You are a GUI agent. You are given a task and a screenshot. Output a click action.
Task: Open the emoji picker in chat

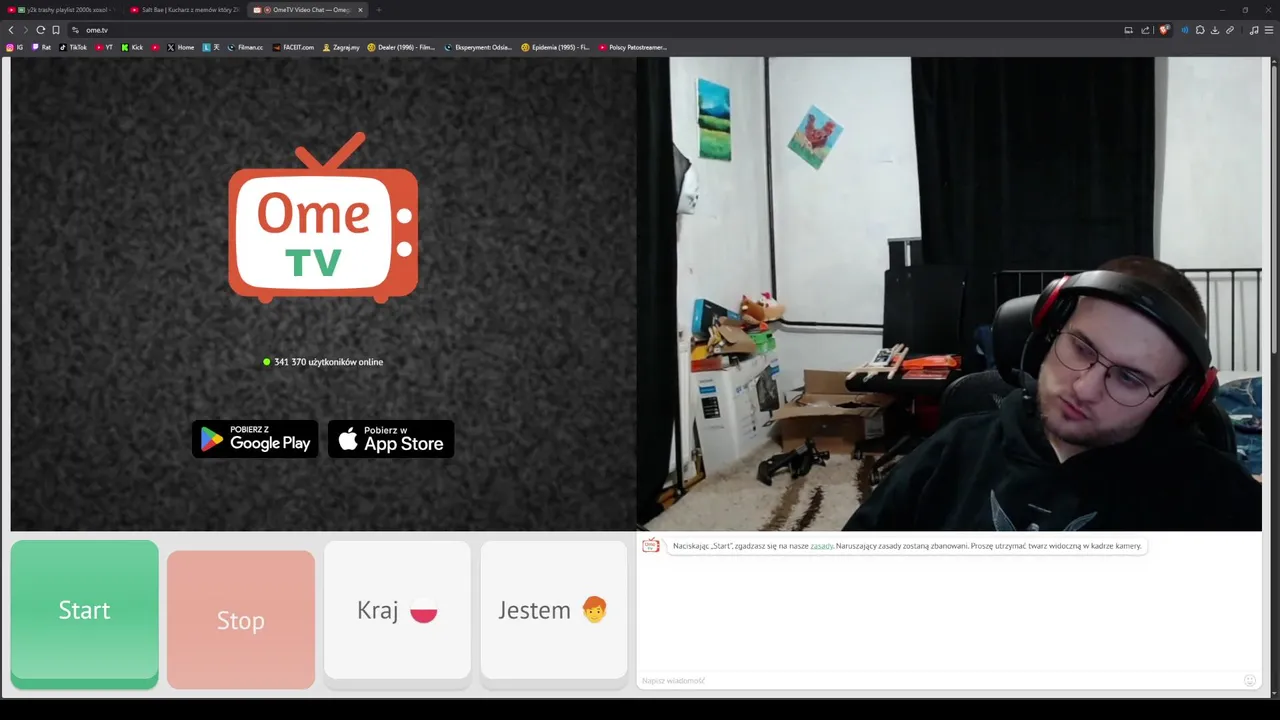[x=1249, y=680]
